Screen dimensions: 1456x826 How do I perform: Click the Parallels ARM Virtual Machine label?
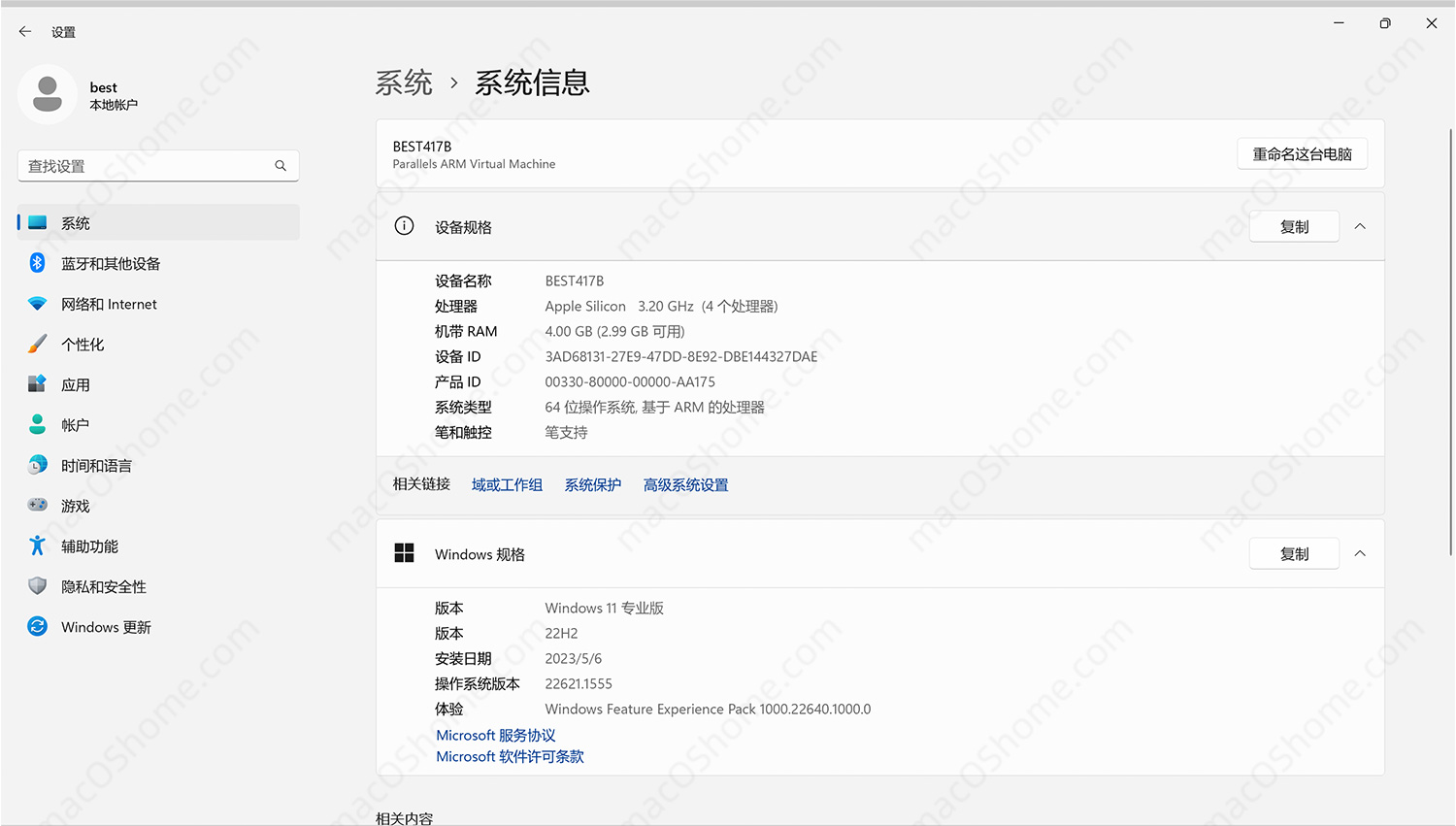point(474,164)
